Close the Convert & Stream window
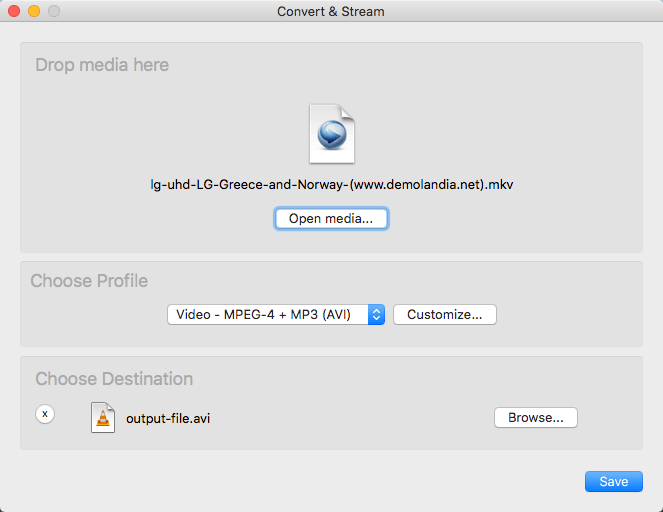 pos(14,11)
